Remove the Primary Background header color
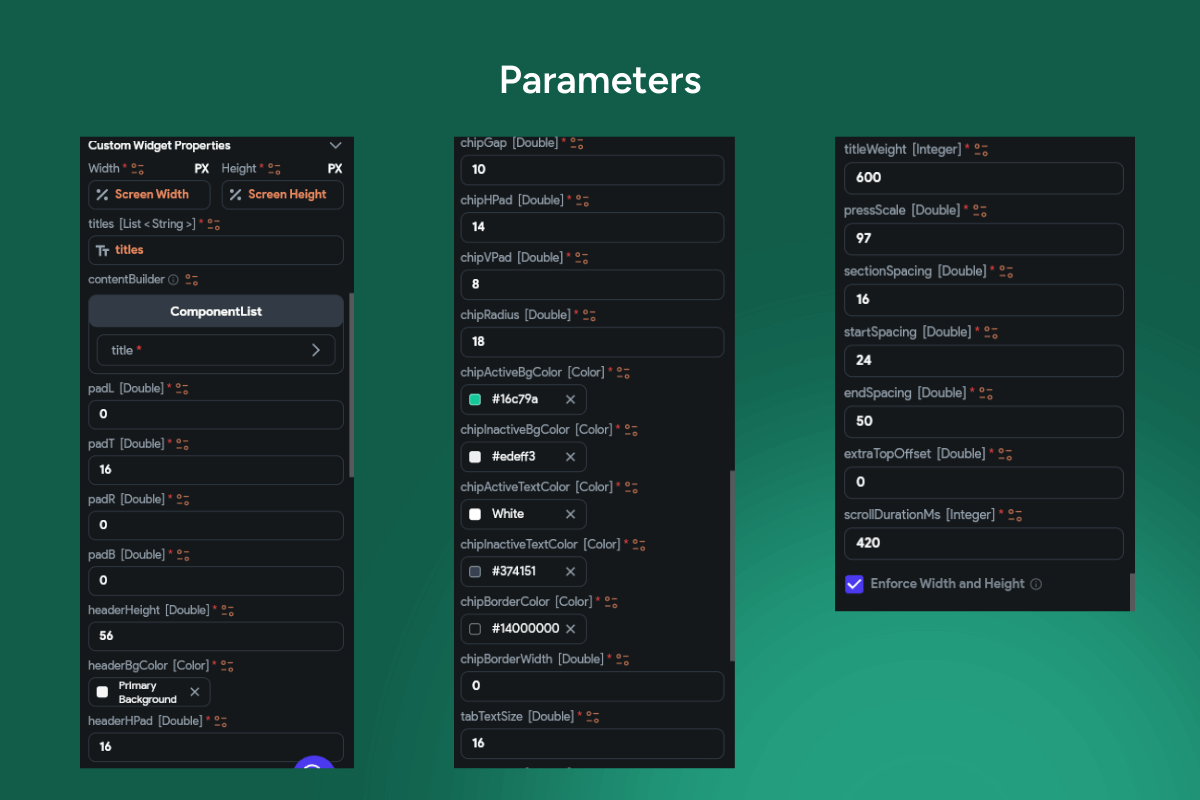The image size is (1200, 800). pos(194,692)
